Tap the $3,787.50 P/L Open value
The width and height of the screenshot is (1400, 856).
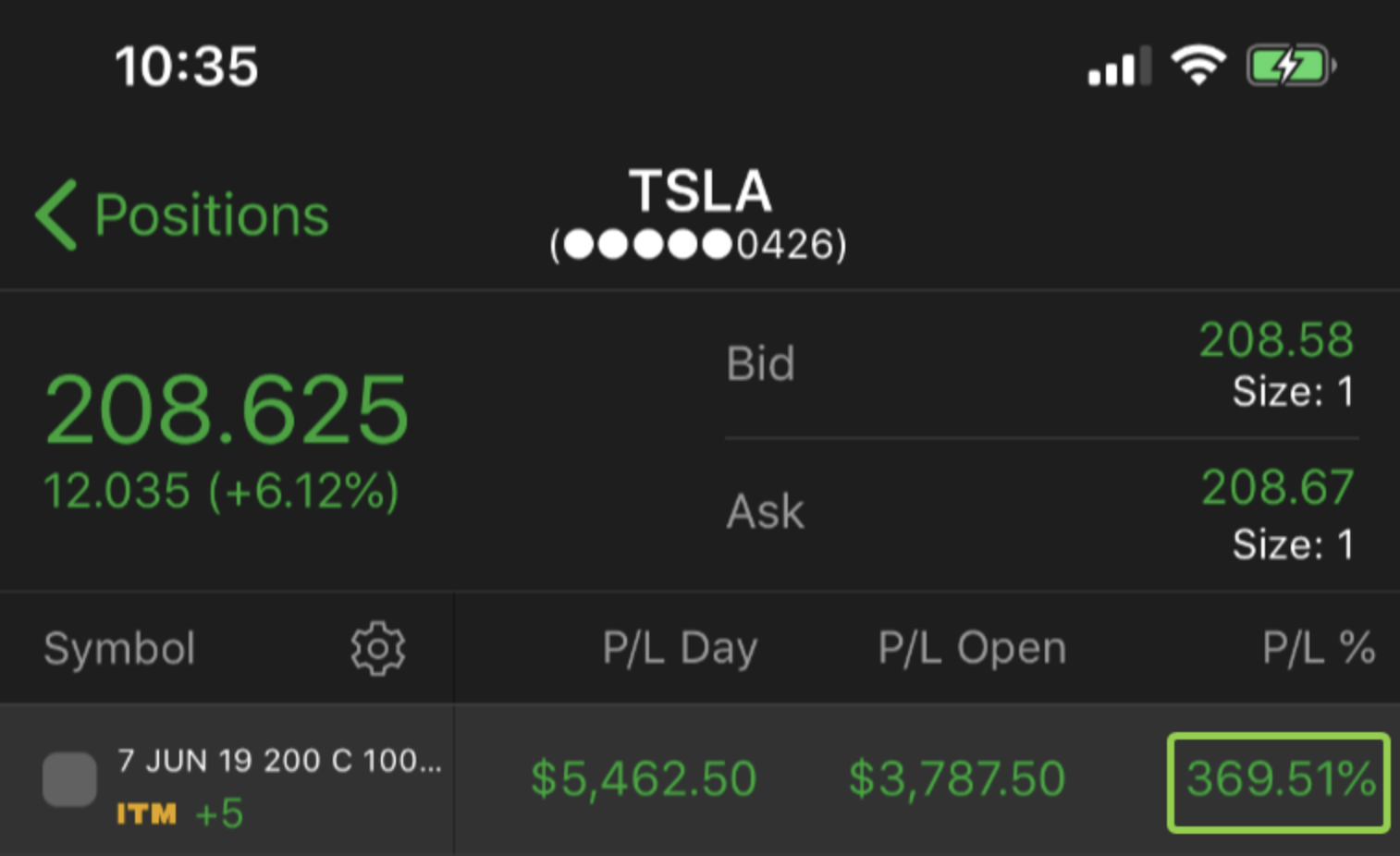(x=957, y=778)
